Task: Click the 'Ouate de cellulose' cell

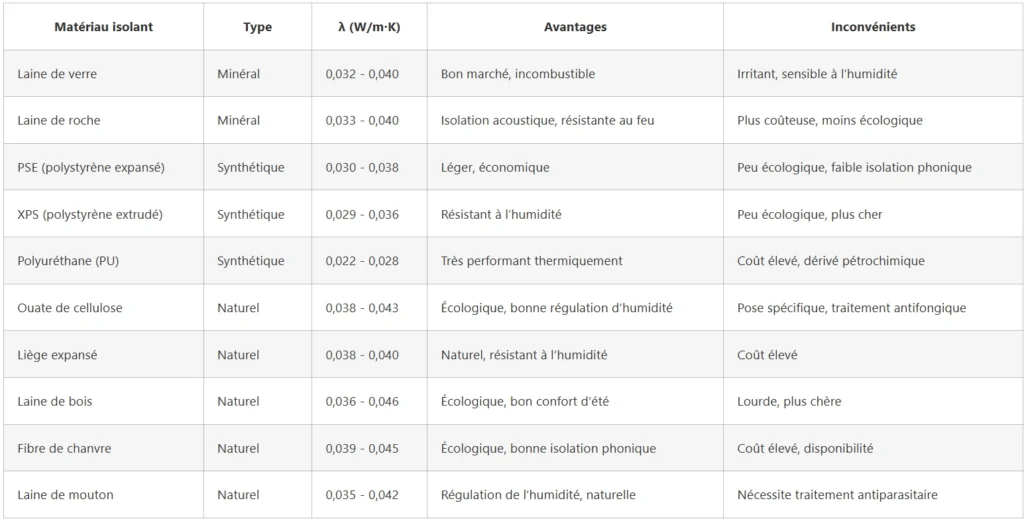Action: pyautogui.click(x=70, y=308)
